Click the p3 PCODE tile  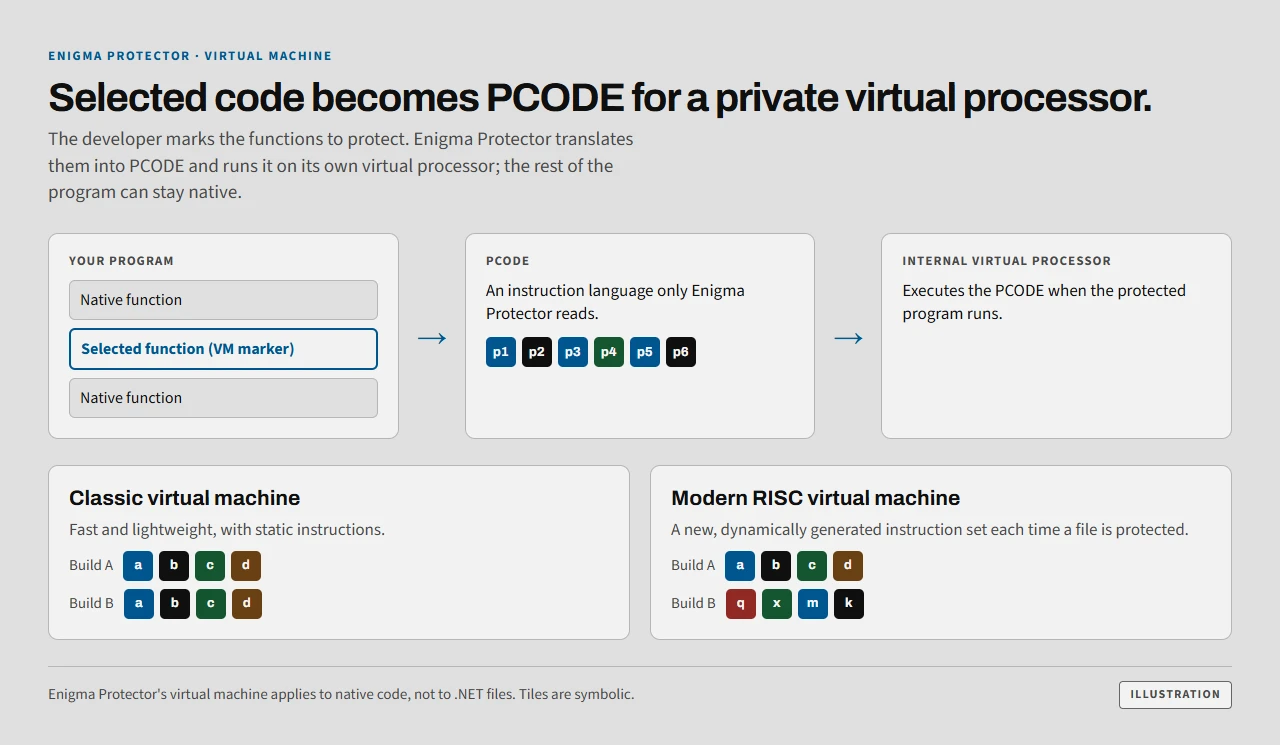(573, 352)
